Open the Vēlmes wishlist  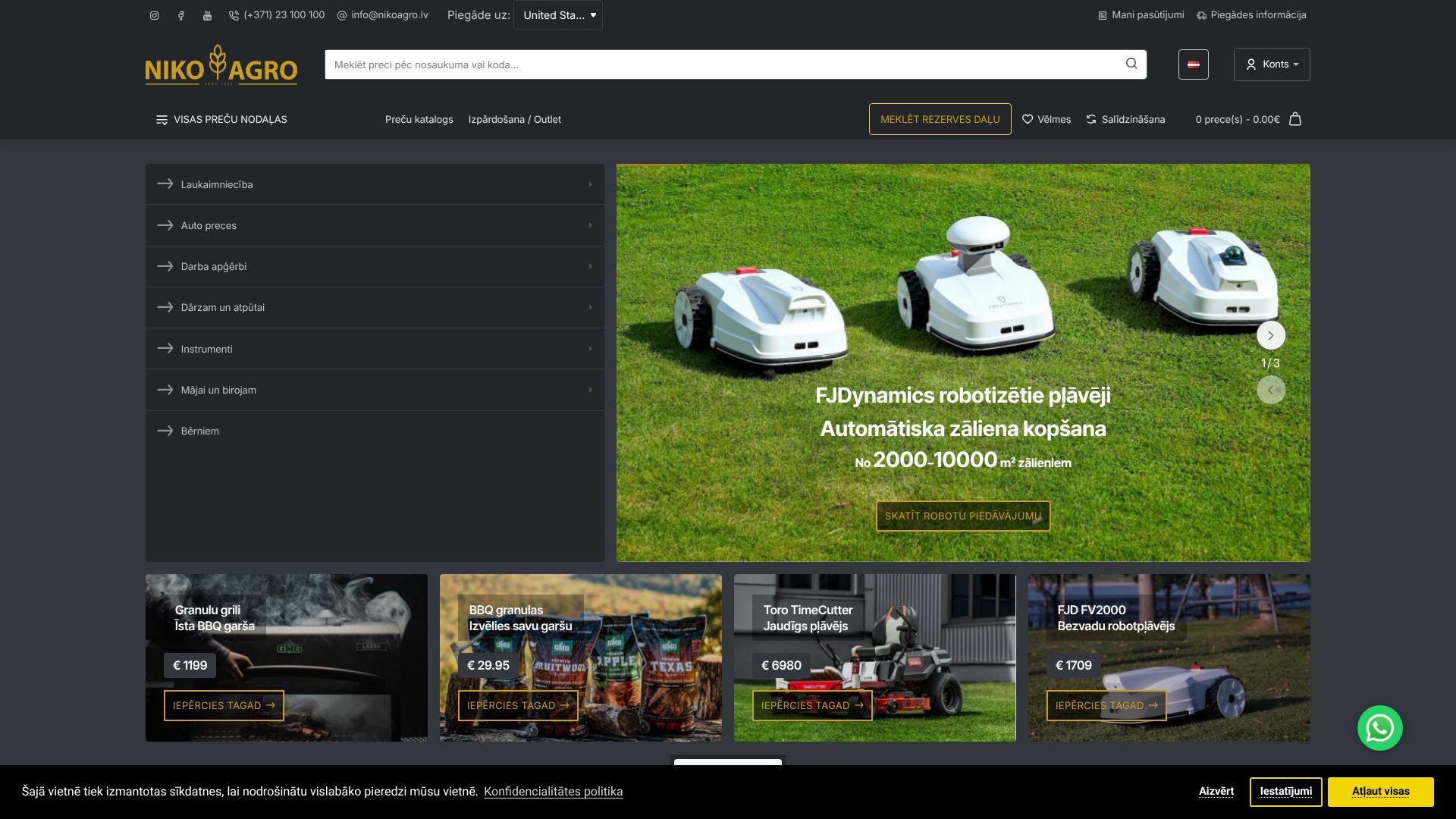point(1046,120)
